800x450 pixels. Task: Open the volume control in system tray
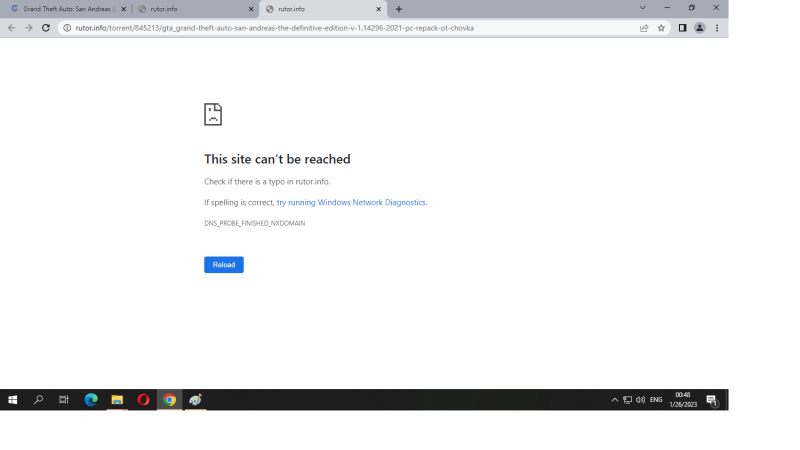[640, 400]
